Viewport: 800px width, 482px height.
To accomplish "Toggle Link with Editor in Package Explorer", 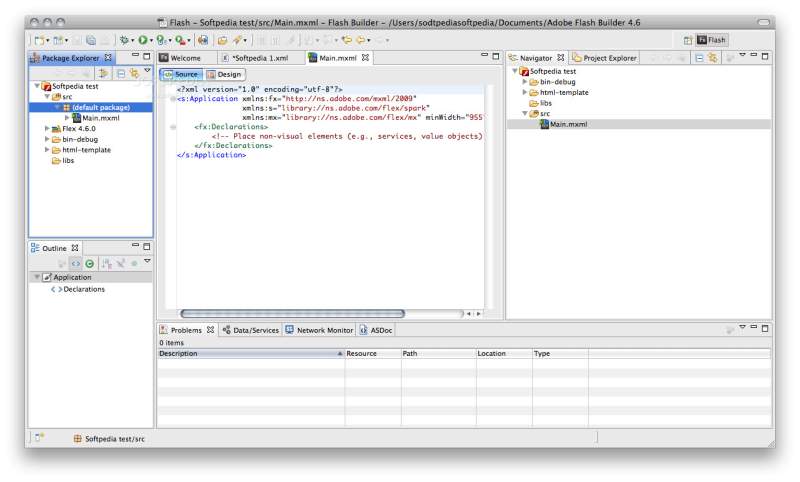I will point(134,73).
